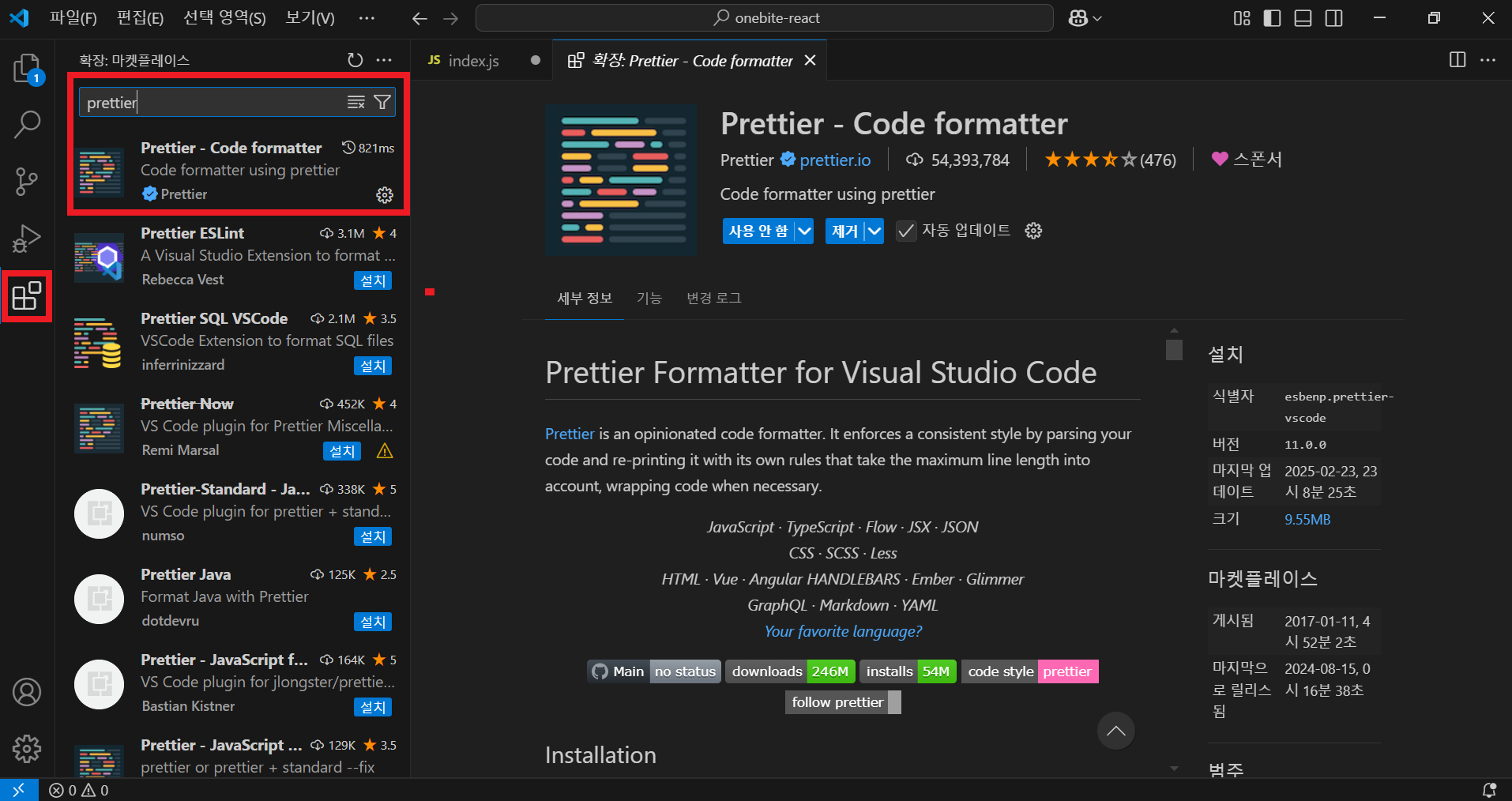Open manage gear for Prettier - Code formatter item
The image size is (1512, 801).
(385, 195)
